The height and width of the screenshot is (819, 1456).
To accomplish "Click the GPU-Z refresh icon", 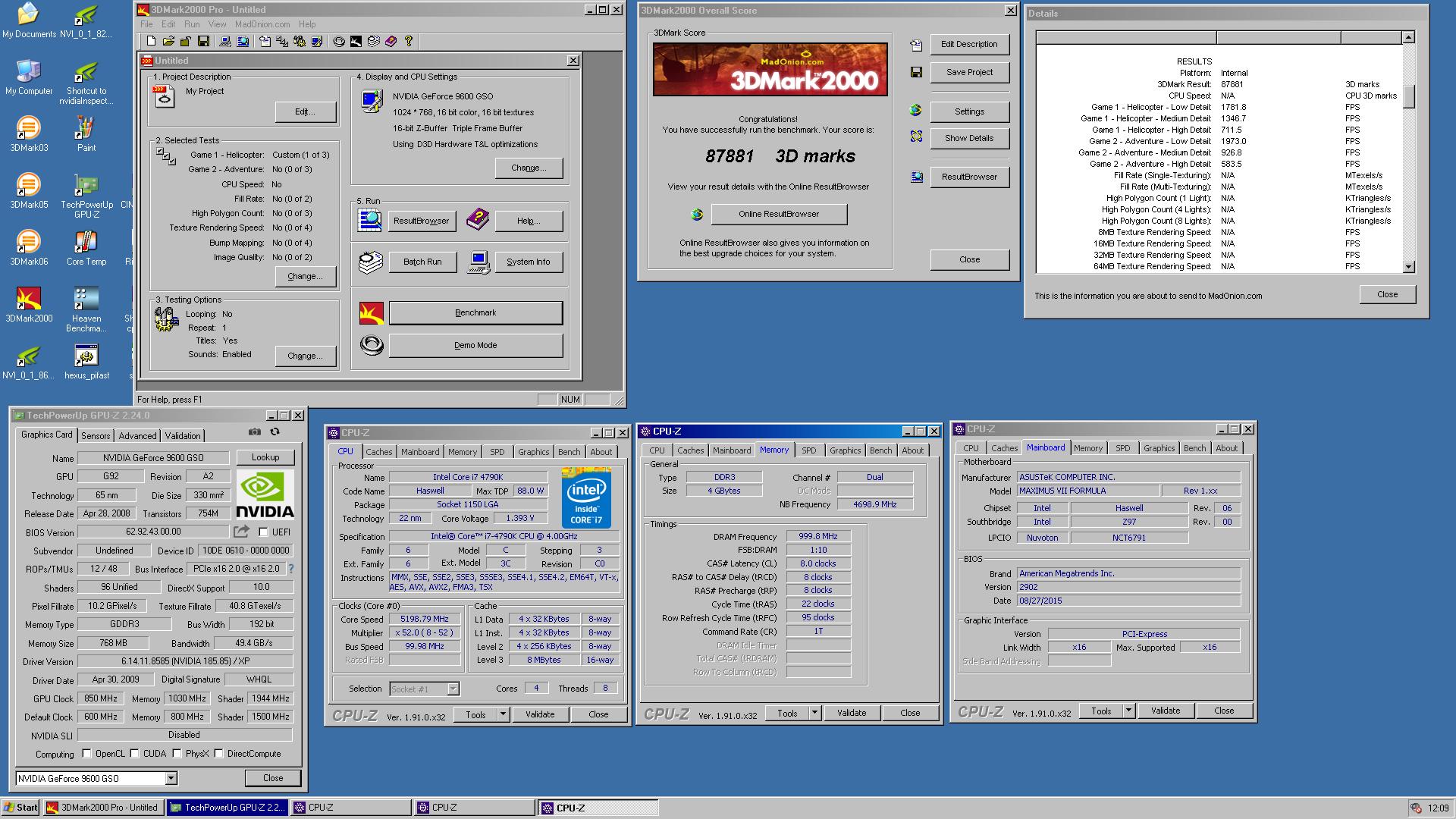I will pyautogui.click(x=275, y=431).
